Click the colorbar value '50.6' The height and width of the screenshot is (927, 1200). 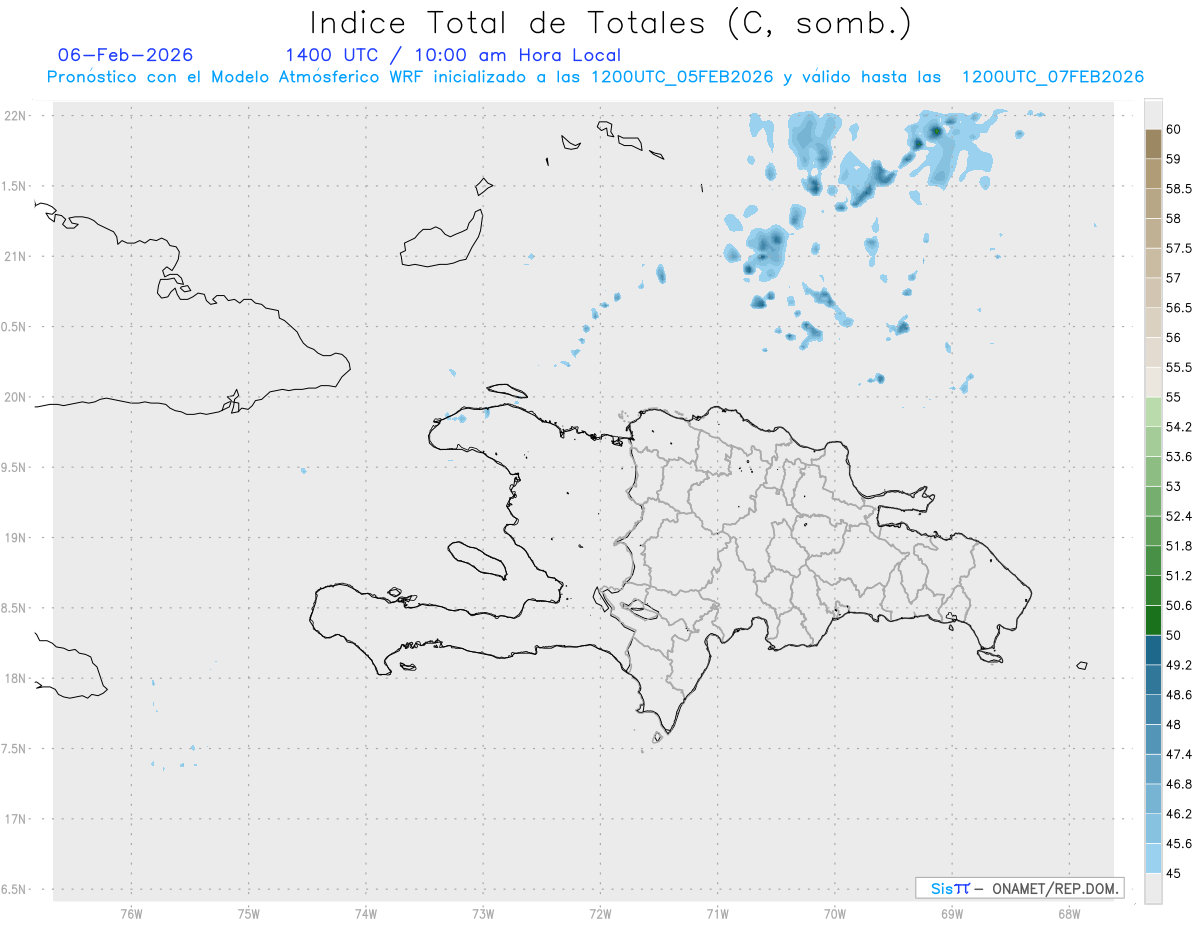coord(1179,606)
